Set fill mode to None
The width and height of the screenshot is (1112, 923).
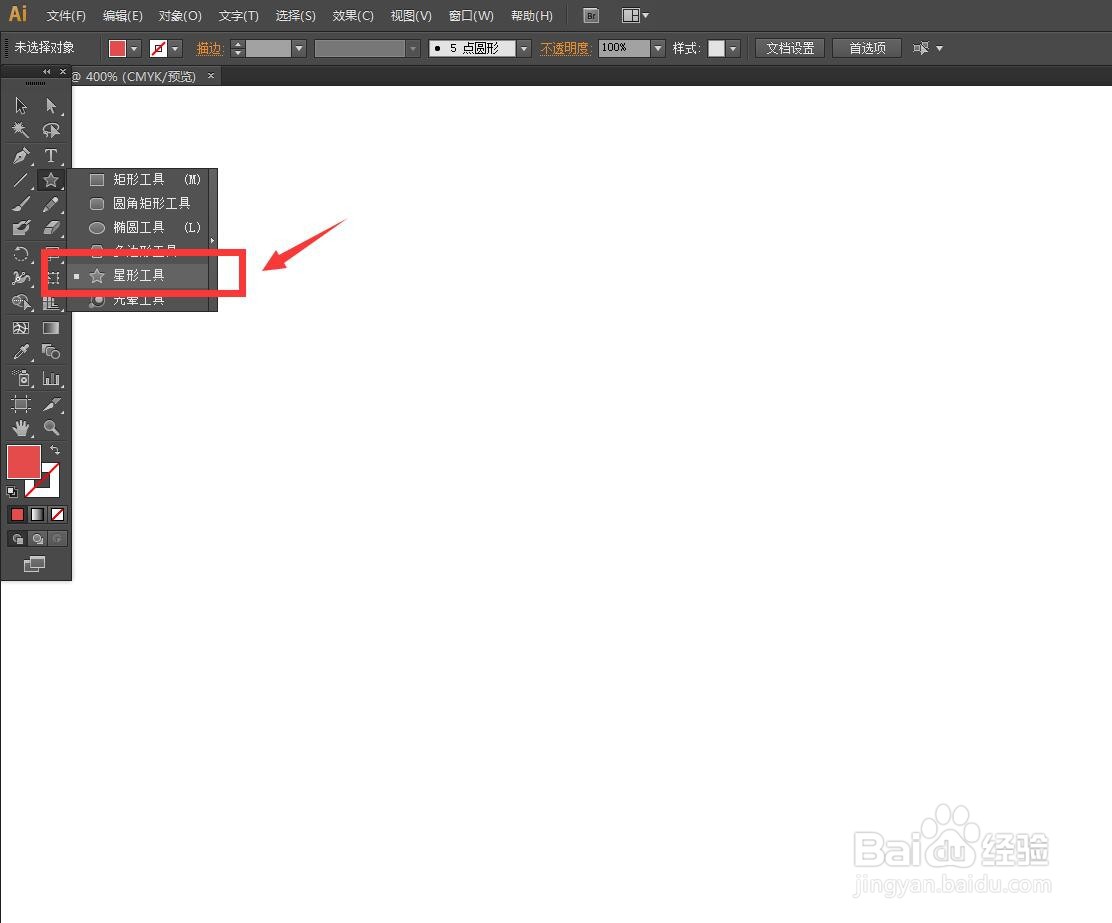[57, 514]
